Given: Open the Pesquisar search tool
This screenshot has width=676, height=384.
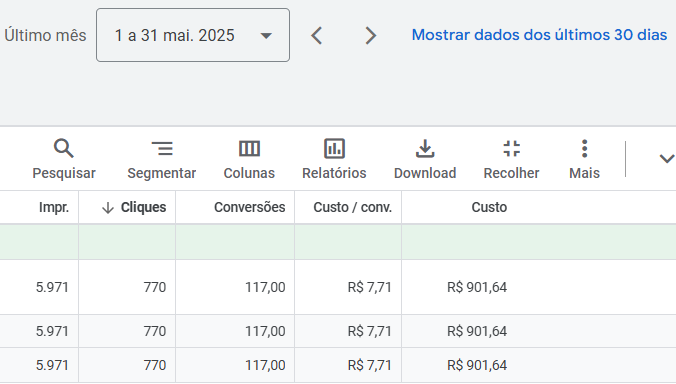Looking at the screenshot, I should coord(64,149).
